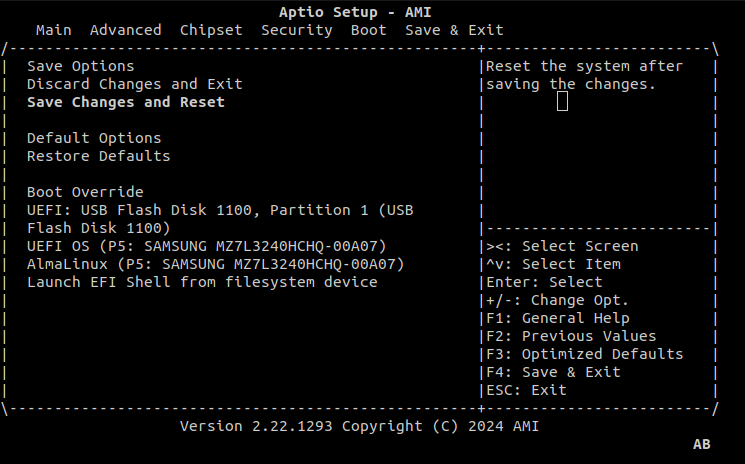745x464 pixels.
Task: Click the Save Options heading
Action: pyautogui.click(x=80, y=66)
